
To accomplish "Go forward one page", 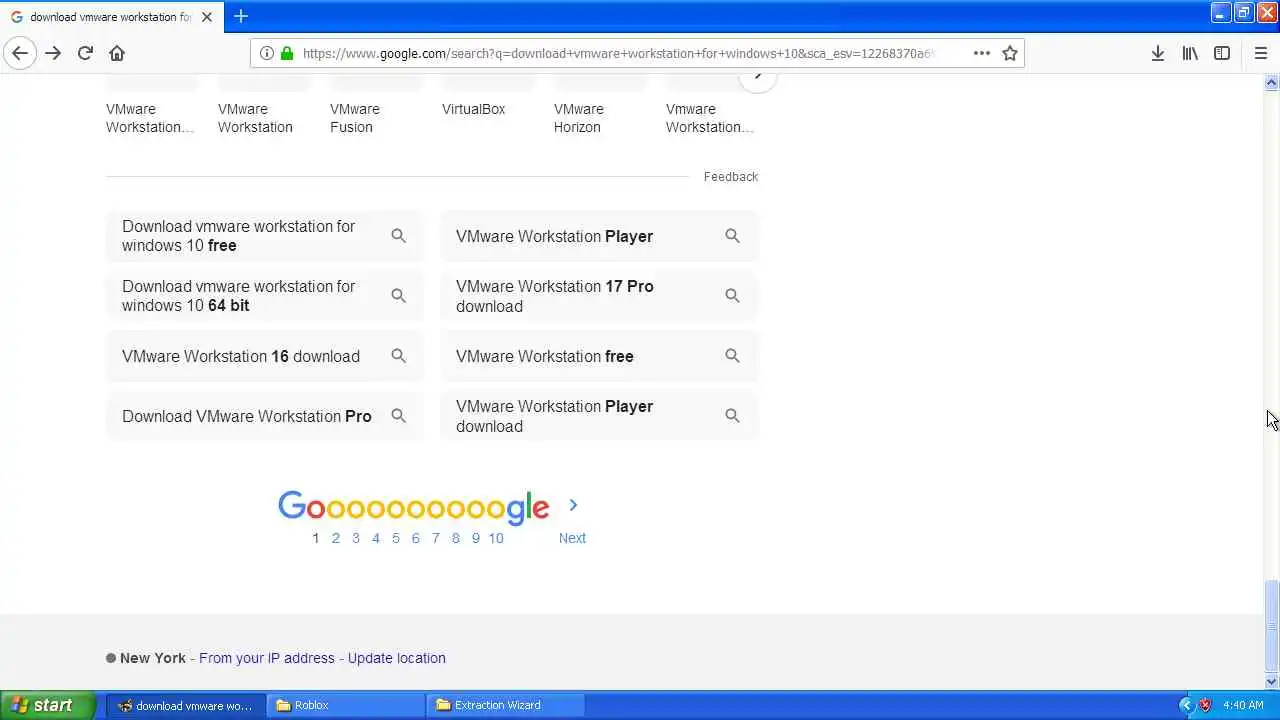I will pos(53,53).
